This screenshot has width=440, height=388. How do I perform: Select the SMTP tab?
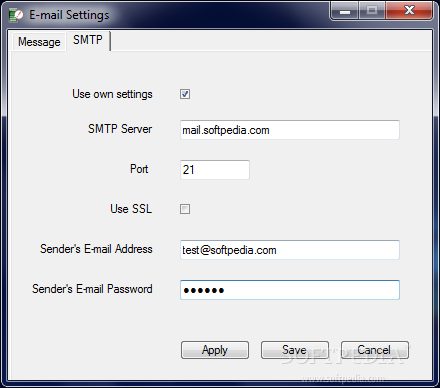click(88, 40)
